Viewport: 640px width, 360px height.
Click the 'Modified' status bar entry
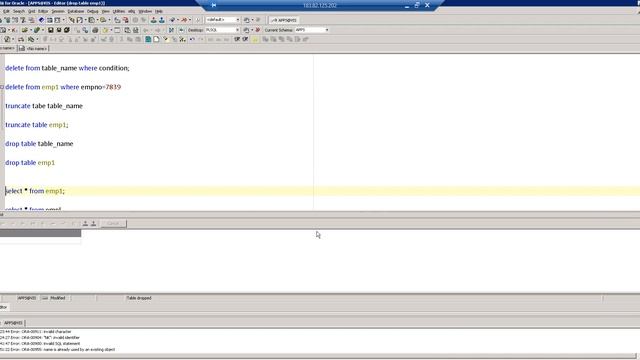pos(58,298)
